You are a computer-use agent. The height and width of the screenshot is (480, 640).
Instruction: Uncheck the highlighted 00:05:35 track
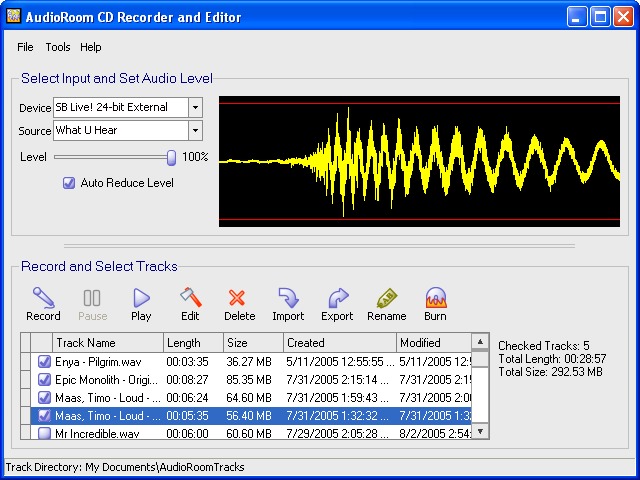(x=44, y=416)
